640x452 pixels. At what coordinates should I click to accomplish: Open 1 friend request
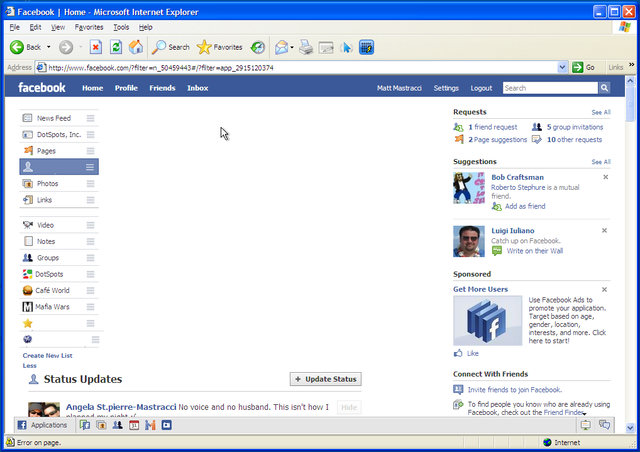point(492,127)
